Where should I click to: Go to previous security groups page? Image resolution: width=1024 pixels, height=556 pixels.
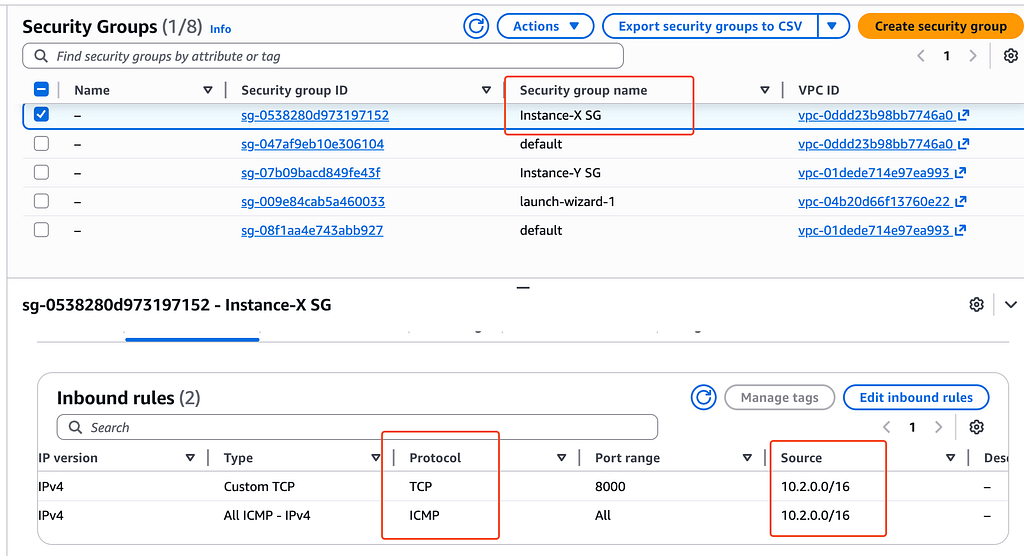[921, 56]
